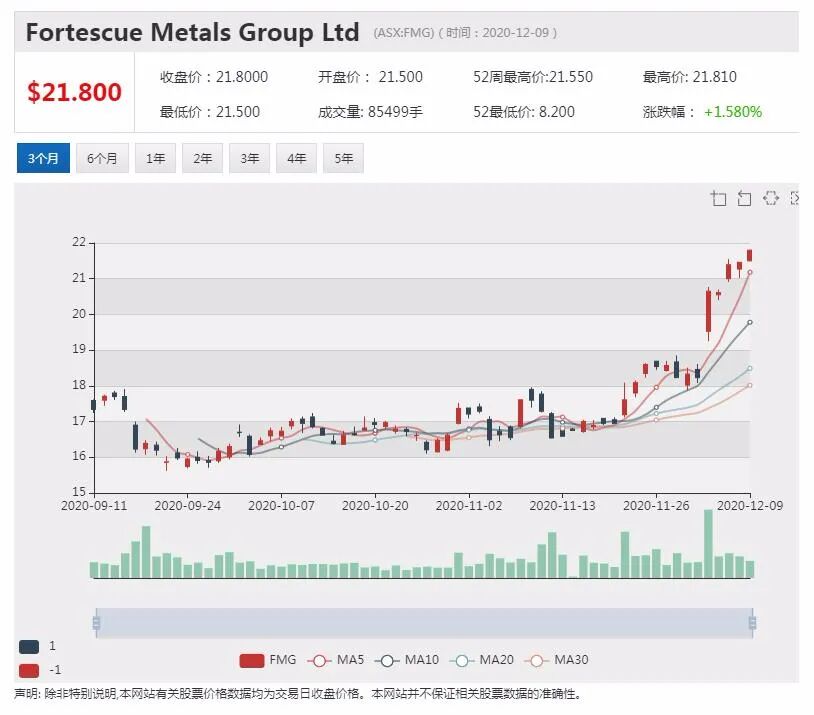The height and width of the screenshot is (715, 814).
Task: Click the y-axis label 15
Action: [79, 492]
